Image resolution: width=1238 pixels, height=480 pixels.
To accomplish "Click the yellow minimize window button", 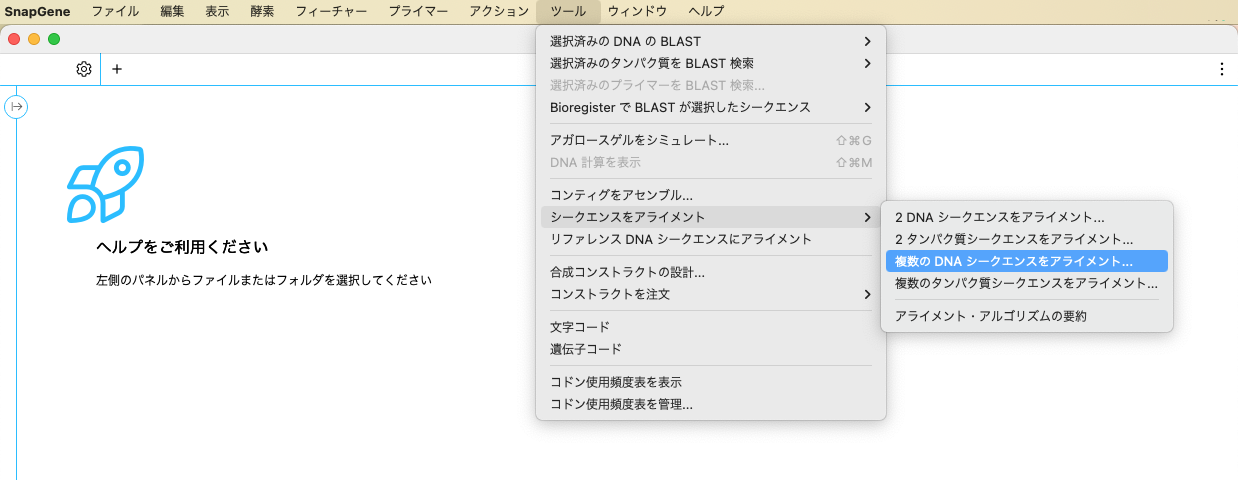I will pyautogui.click(x=34, y=39).
